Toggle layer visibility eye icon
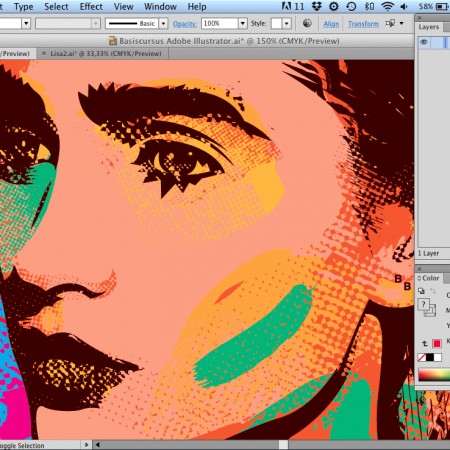Image resolution: width=450 pixels, height=450 pixels. (x=424, y=42)
